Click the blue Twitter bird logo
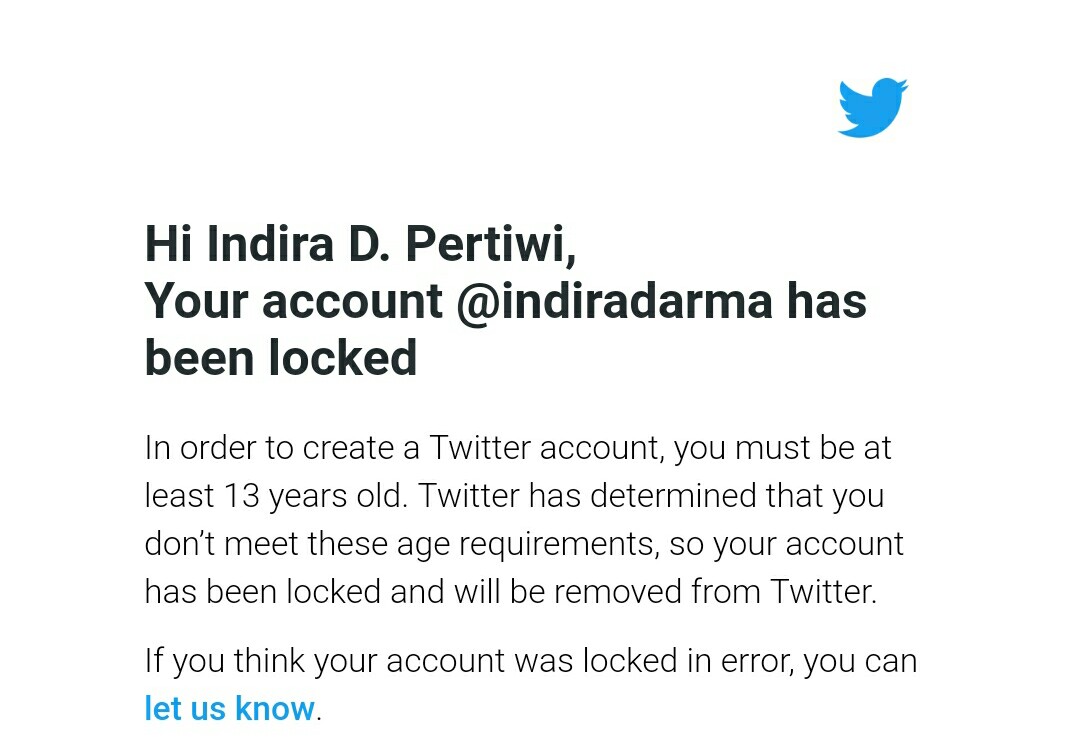The width and height of the screenshot is (1080, 751). (872, 107)
